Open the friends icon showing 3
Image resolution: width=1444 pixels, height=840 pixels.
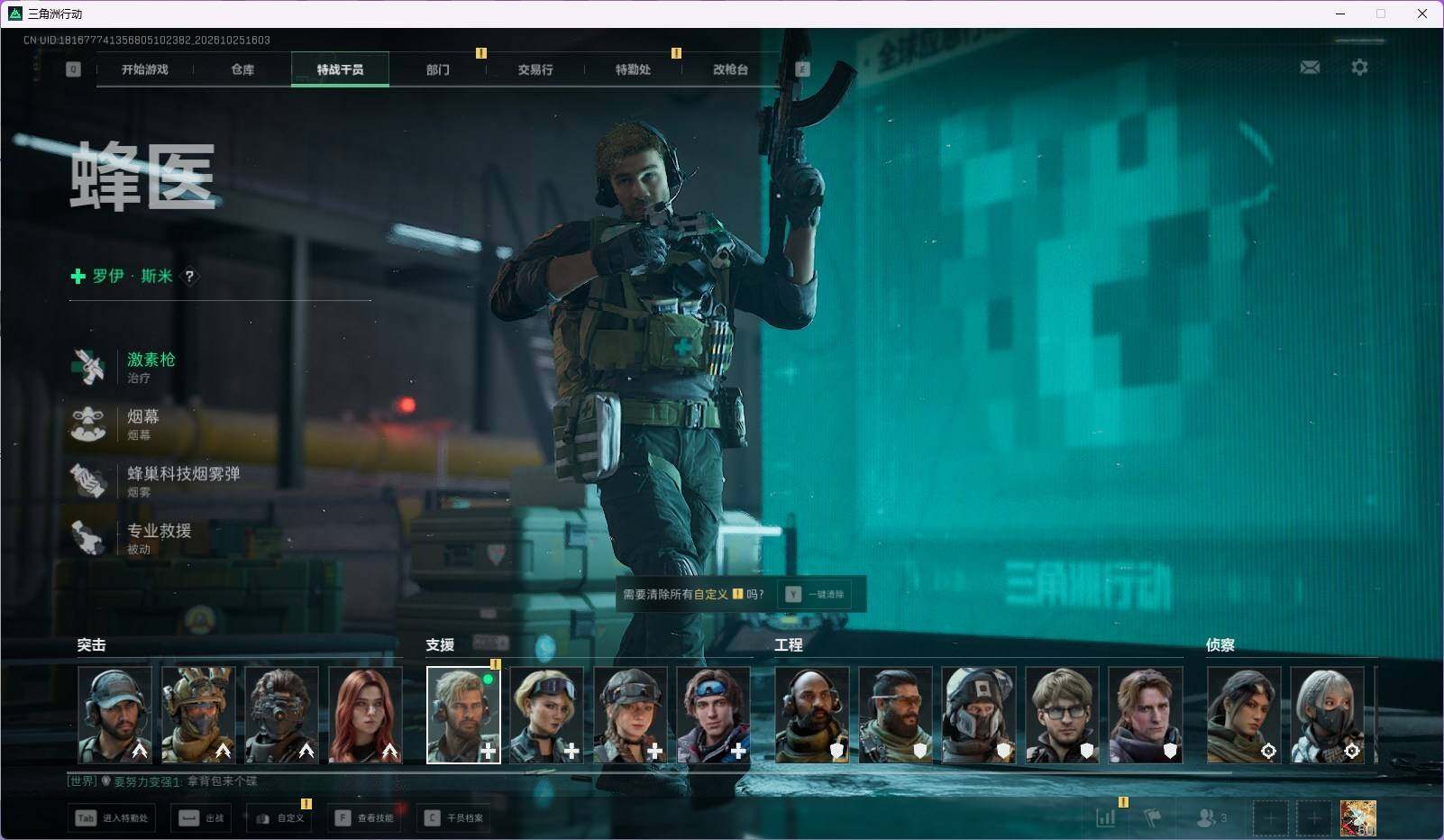[1211, 817]
